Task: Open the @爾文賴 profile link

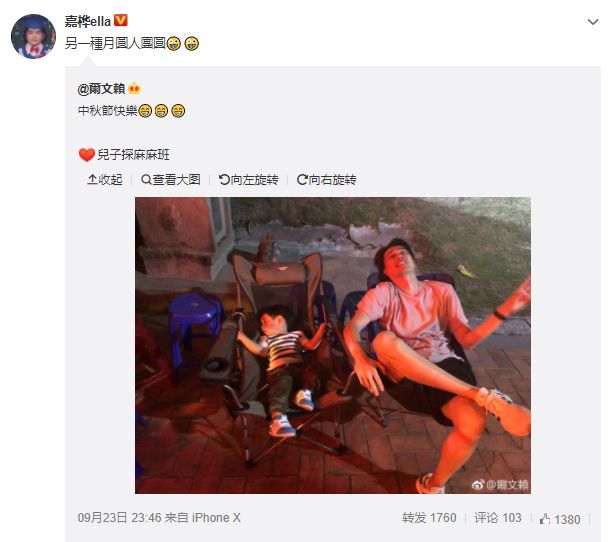Action: (101, 89)
